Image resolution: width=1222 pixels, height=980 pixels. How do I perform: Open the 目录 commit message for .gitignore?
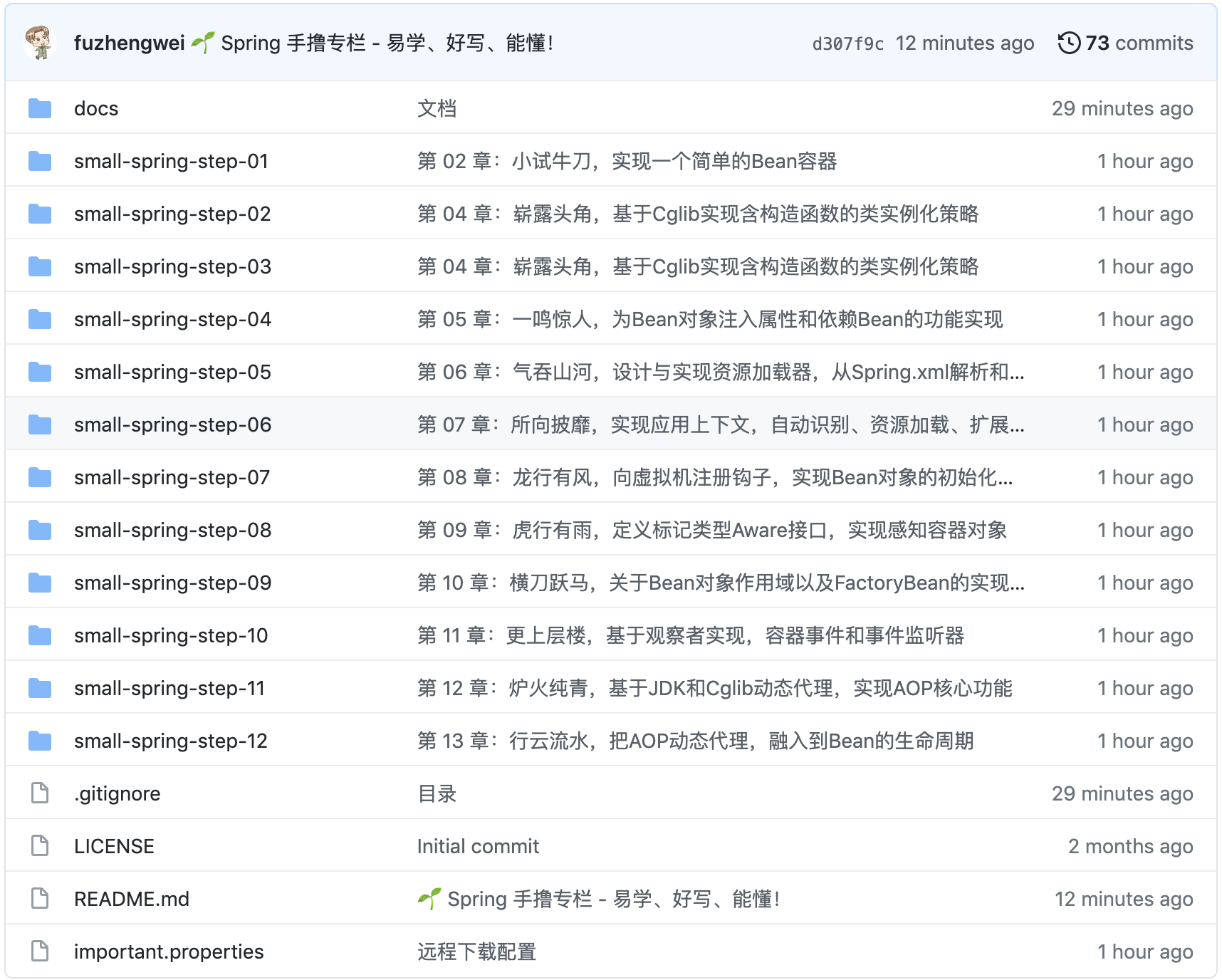click(x=437, y=793)
